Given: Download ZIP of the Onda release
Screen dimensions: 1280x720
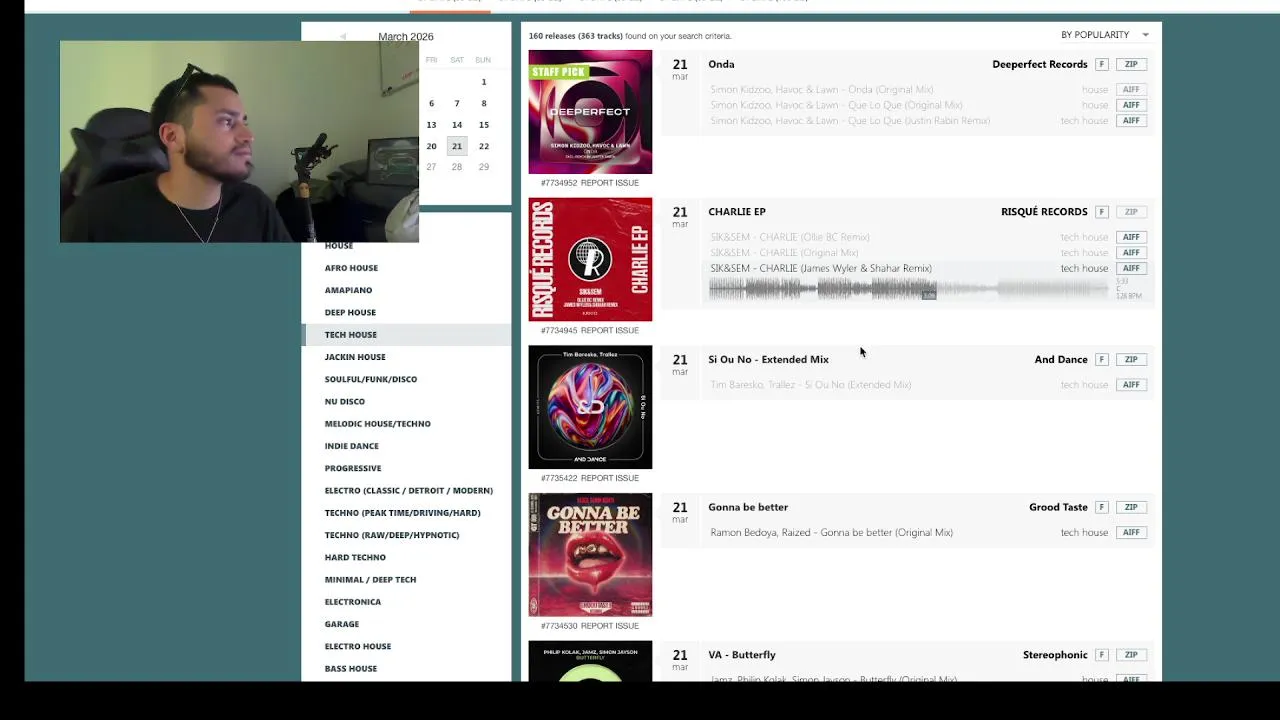Looking at the screenshot, I should 1131,64.
